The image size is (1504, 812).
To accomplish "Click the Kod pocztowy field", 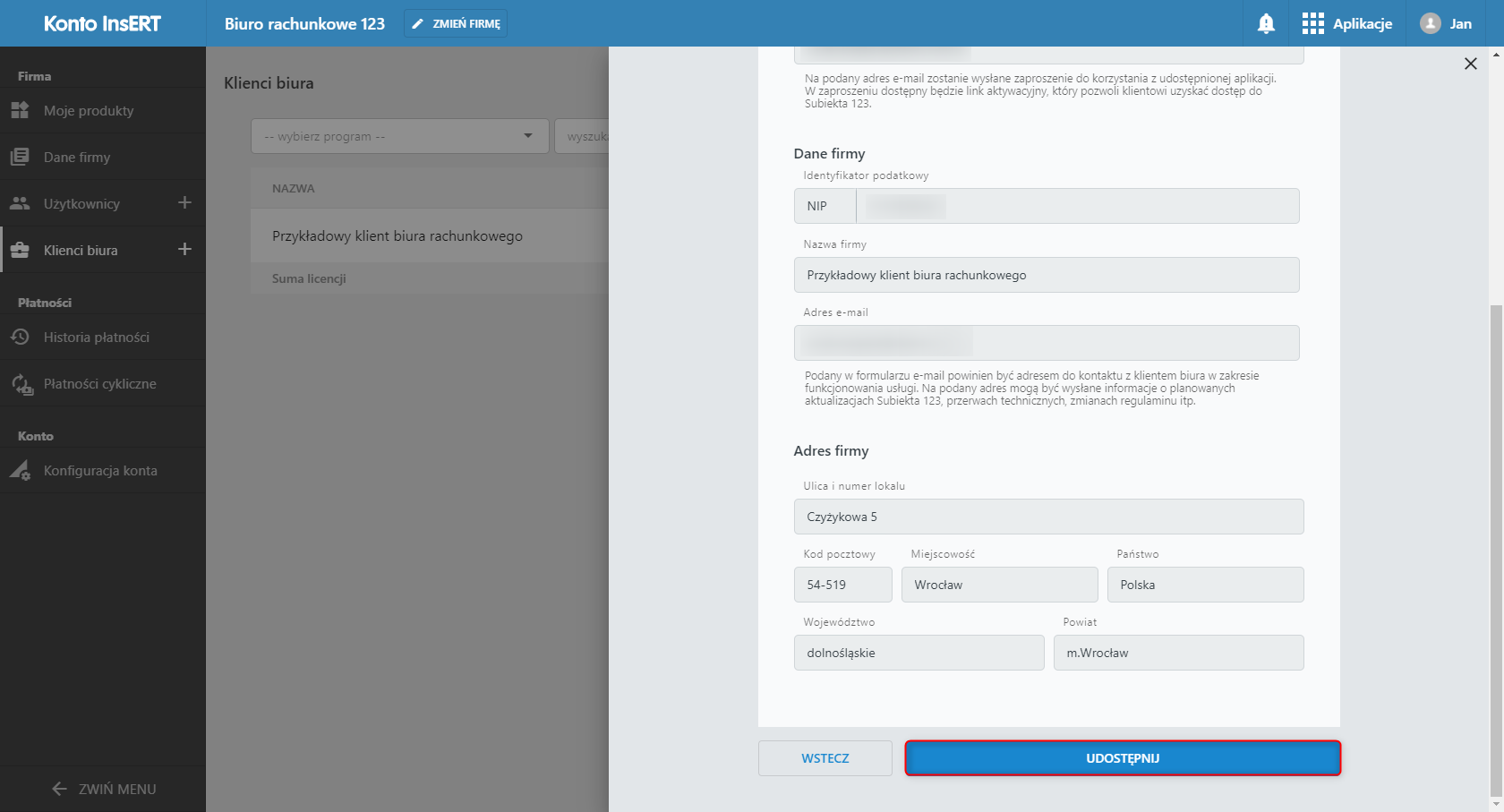I will tap(842, 585).
